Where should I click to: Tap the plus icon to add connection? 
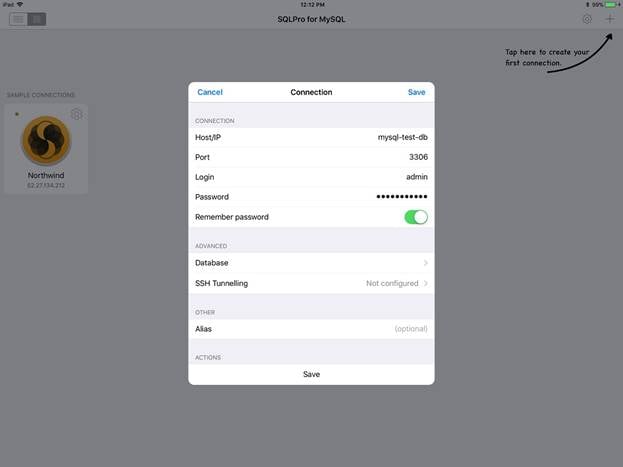point(610,19)
